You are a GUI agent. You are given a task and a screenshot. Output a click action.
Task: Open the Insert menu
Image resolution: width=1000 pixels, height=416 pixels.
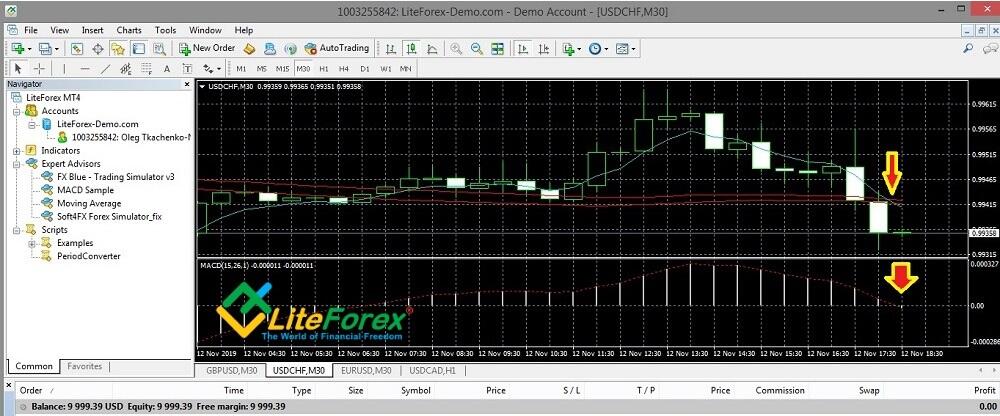92,30
